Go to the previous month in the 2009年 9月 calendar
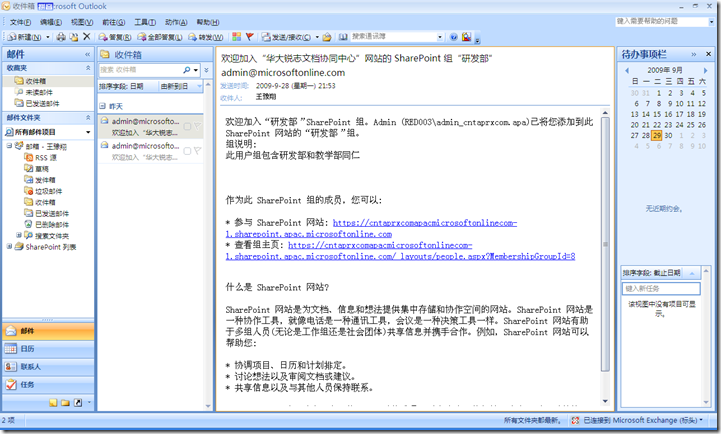Viewport: 721px width, 434px height. point(627,70)
